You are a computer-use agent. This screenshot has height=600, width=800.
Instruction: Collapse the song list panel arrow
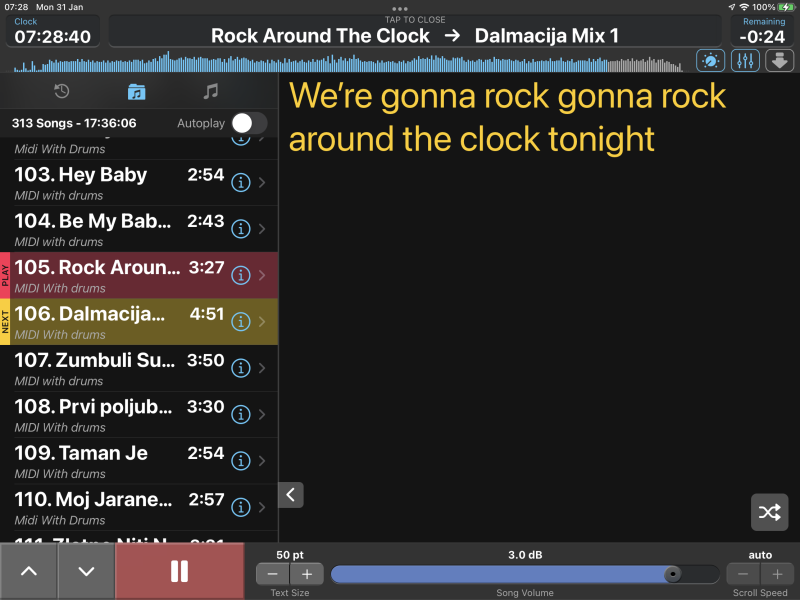[x=291, y=494]
